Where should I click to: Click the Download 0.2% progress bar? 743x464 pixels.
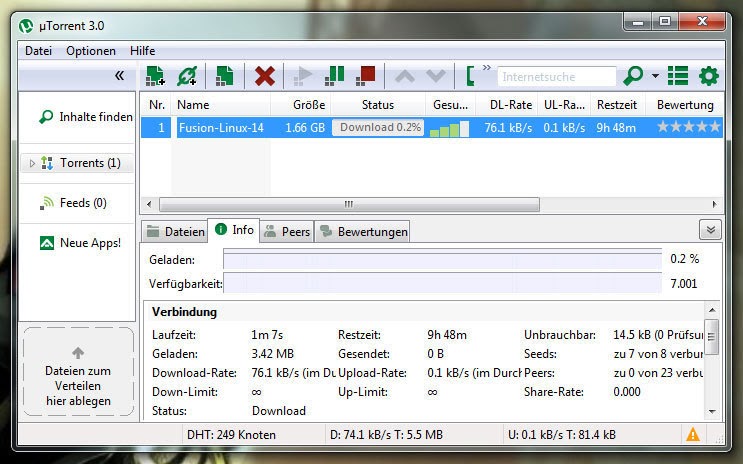pyautogui.click(x=378, y=127)
